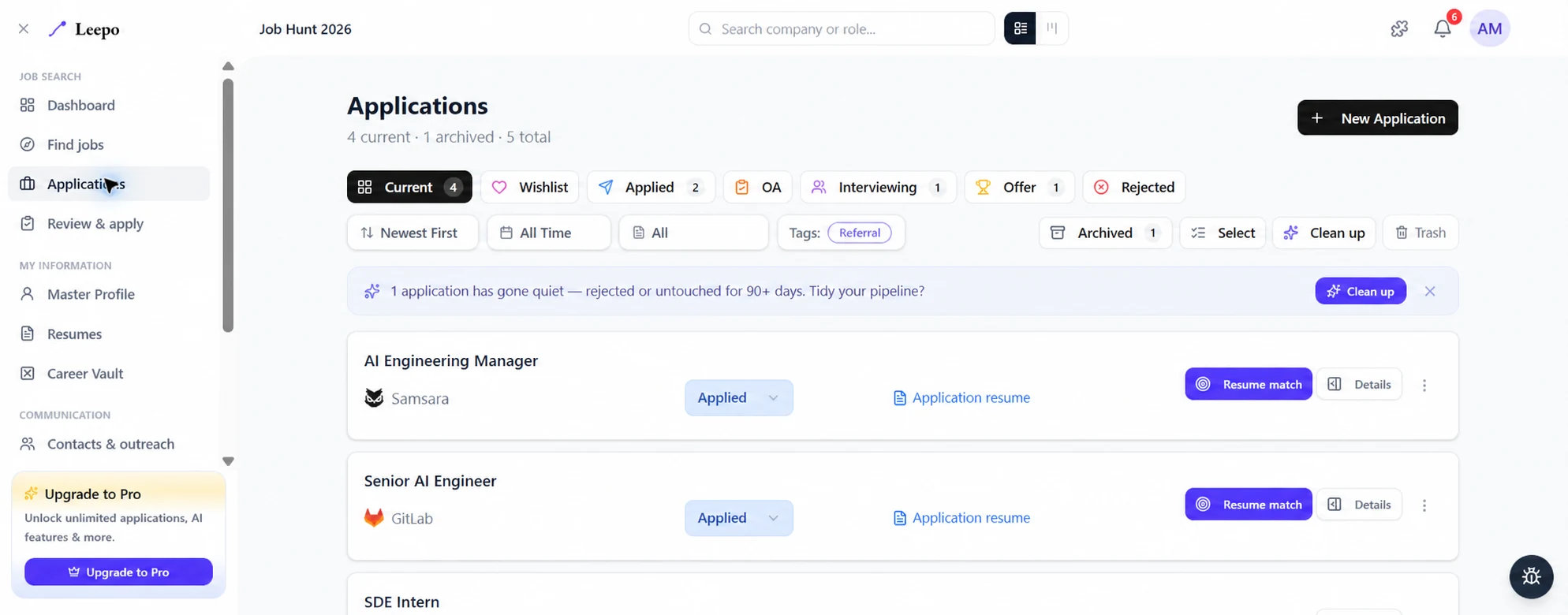Open Samsara status dropdown showing Applied
The image size is (1568, 615).
(x=739, y=397)
